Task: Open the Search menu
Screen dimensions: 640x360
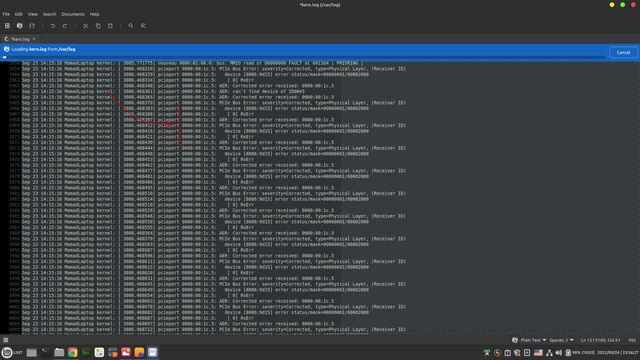Action: [x=49, y=14]
